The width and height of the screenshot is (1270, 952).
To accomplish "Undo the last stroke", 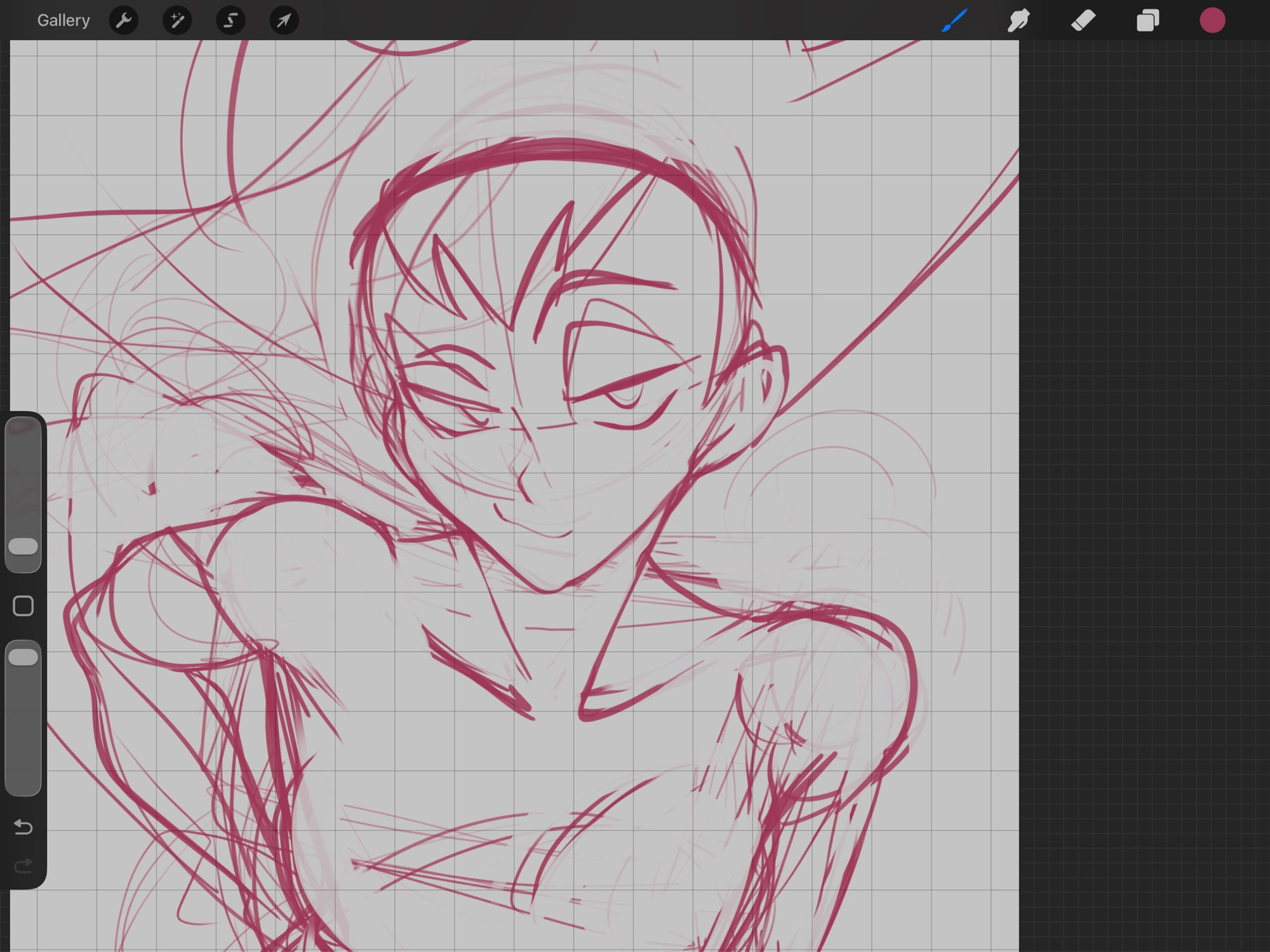I will coord(23,827).
